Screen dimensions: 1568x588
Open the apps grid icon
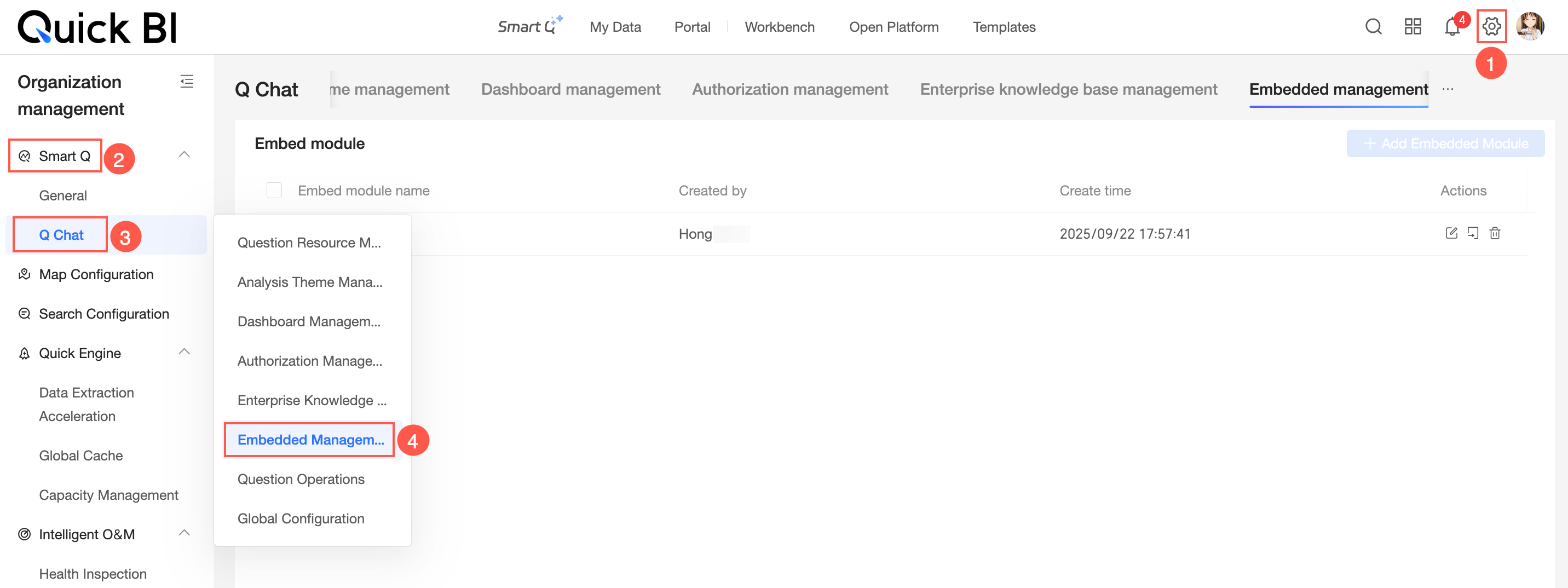point(1412,27)
